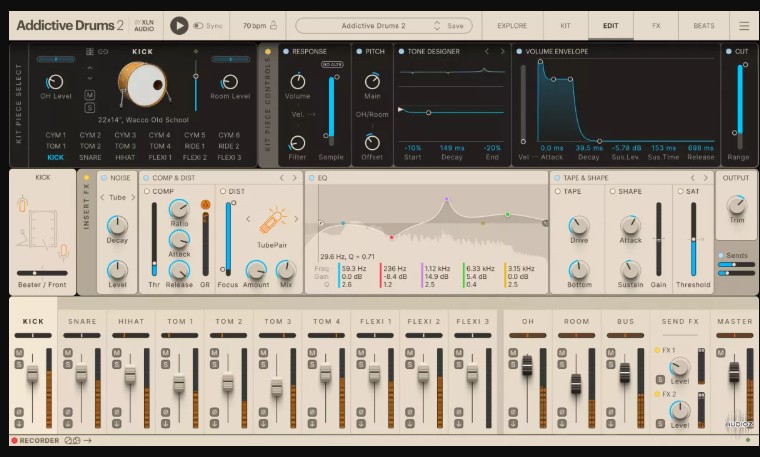
Task: Open the Addictive Drums 2 preset selector
Action: pyautogui.click(x=373, y=26)
